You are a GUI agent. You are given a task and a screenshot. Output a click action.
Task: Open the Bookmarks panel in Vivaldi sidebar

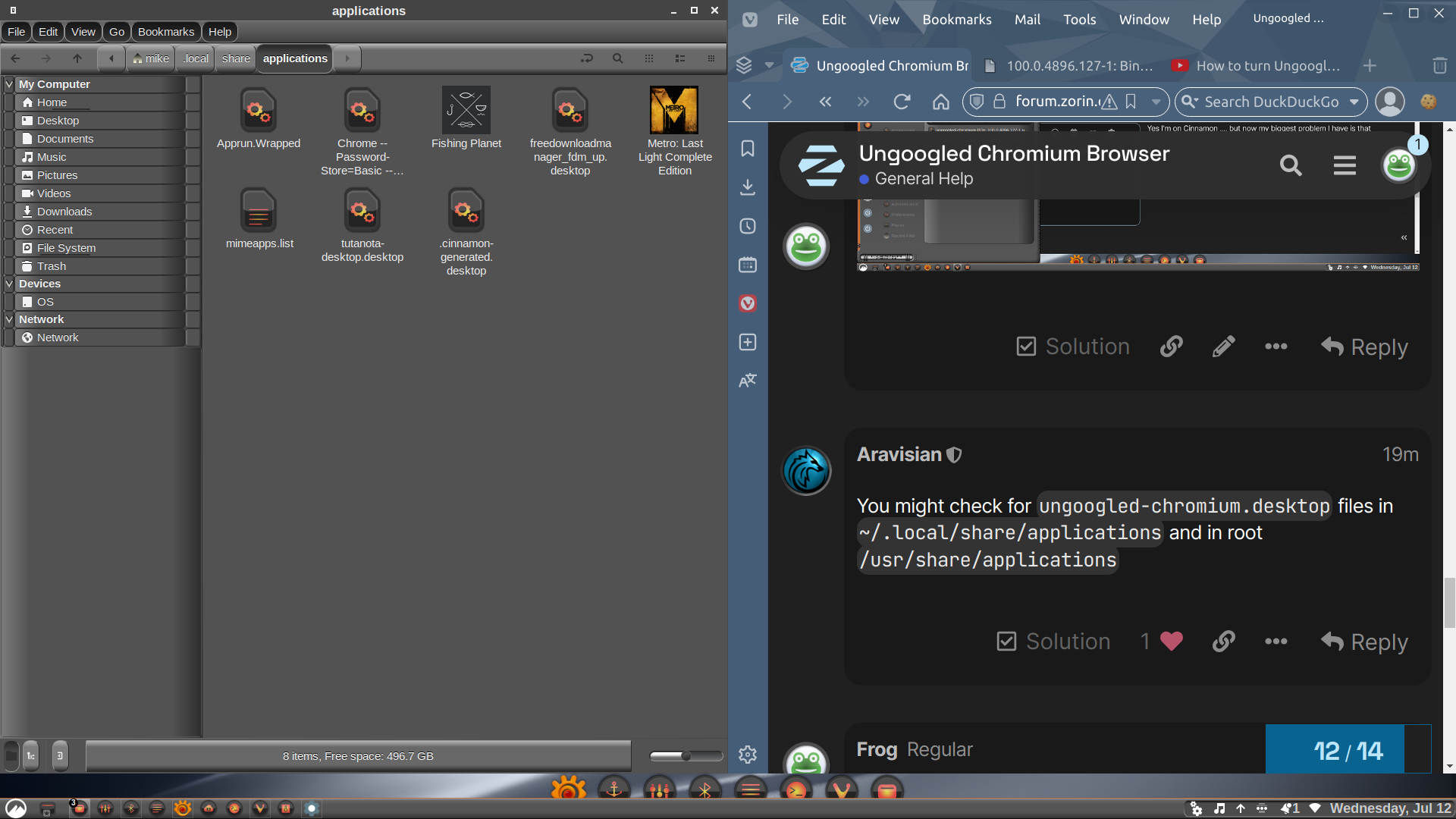click(x=748, y=149)
